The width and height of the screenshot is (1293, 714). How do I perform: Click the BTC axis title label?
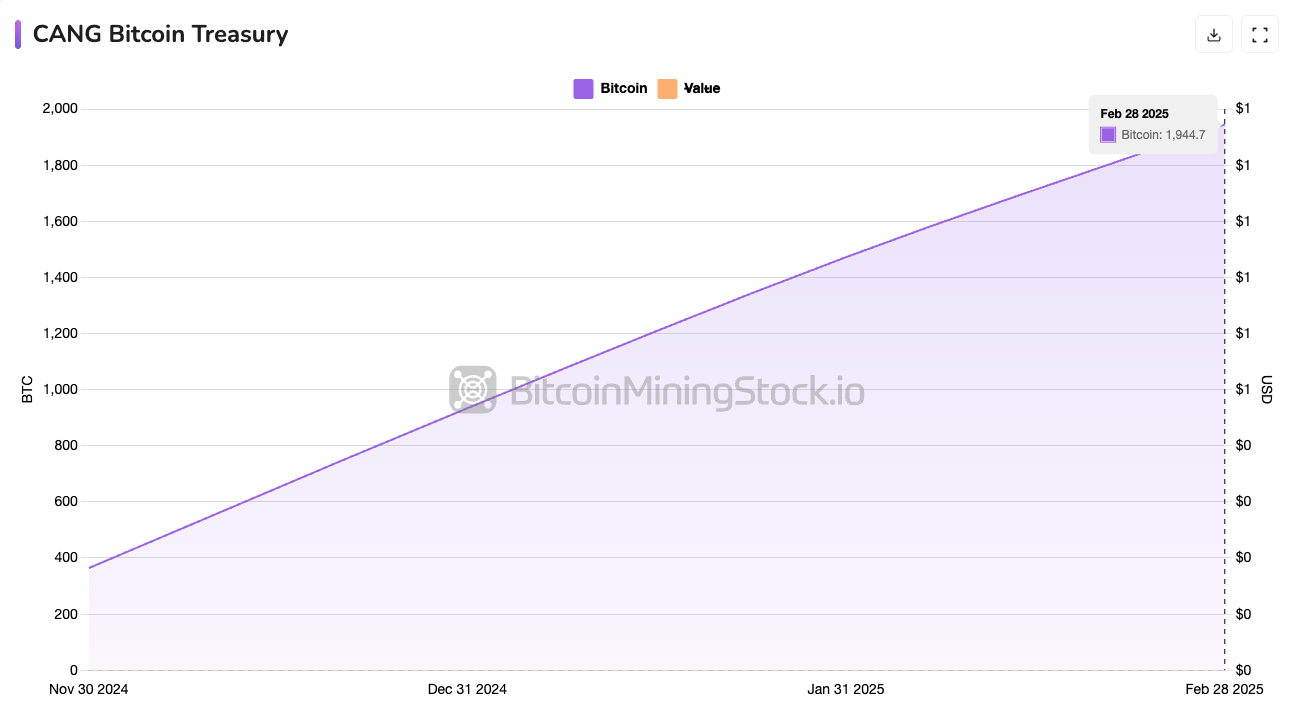pos(27,389)
